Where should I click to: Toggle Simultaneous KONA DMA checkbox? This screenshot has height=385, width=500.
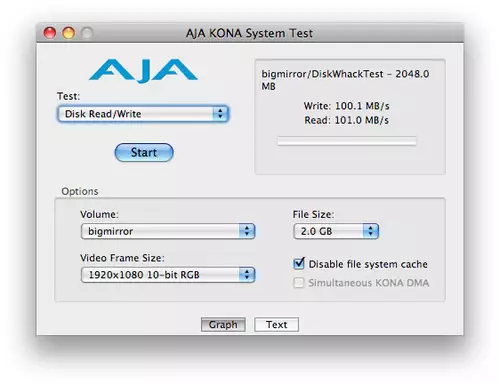(x=299, y=283)
